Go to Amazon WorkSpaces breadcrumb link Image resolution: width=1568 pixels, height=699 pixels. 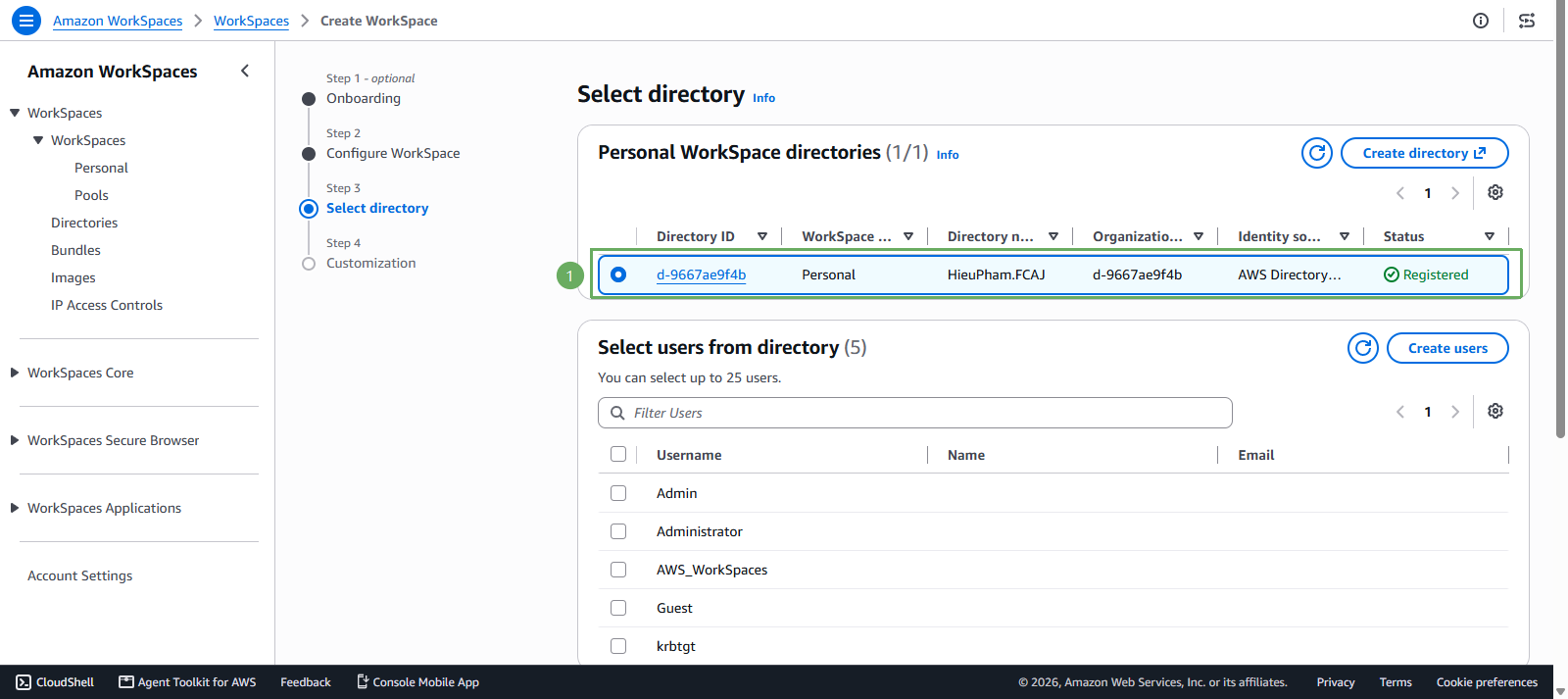pos(118,21)
